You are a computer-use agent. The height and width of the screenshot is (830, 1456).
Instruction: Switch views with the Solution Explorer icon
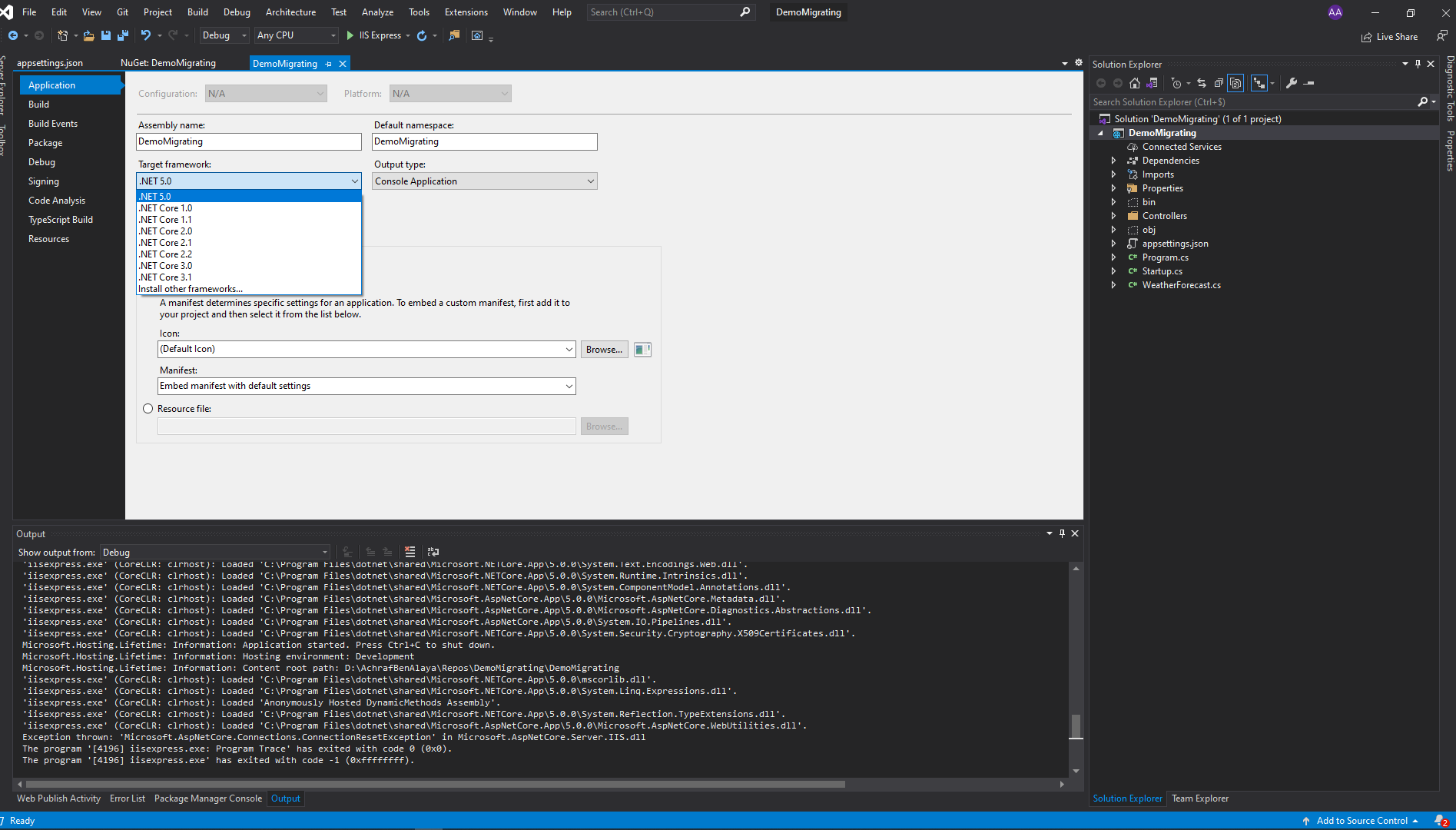pos(1152,83)
